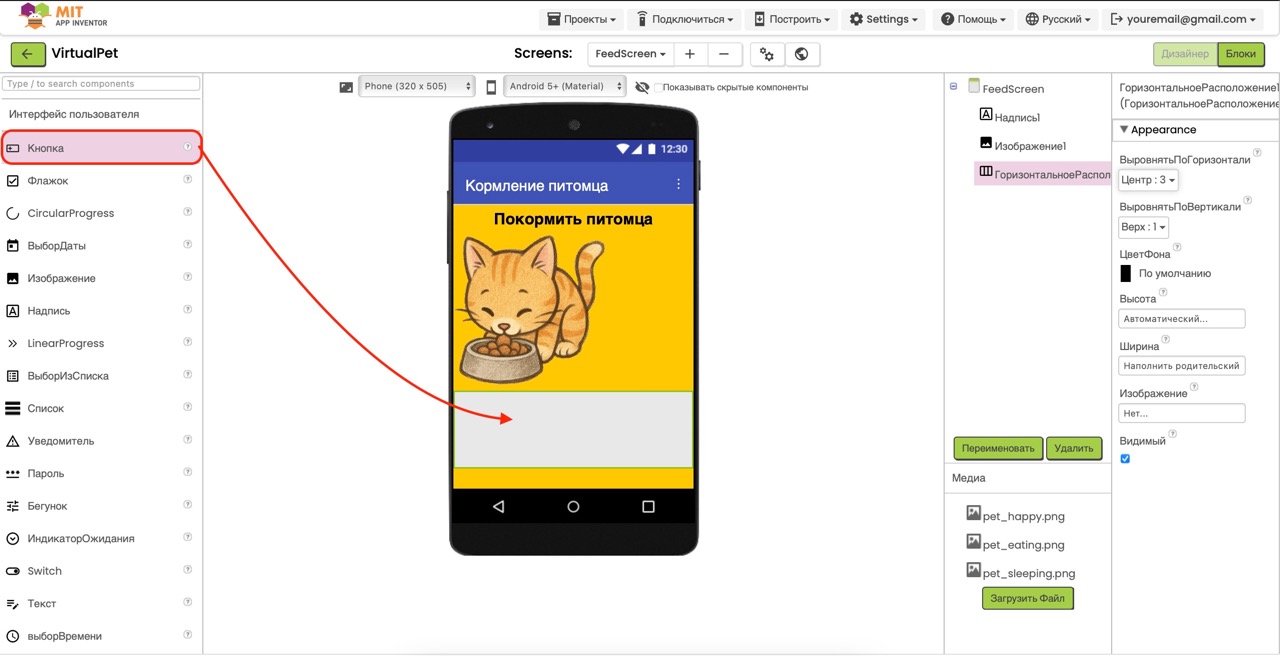Select the ИндикаторОжидания component
This screenshot has width=1280, height=656.
pos(101,538)
